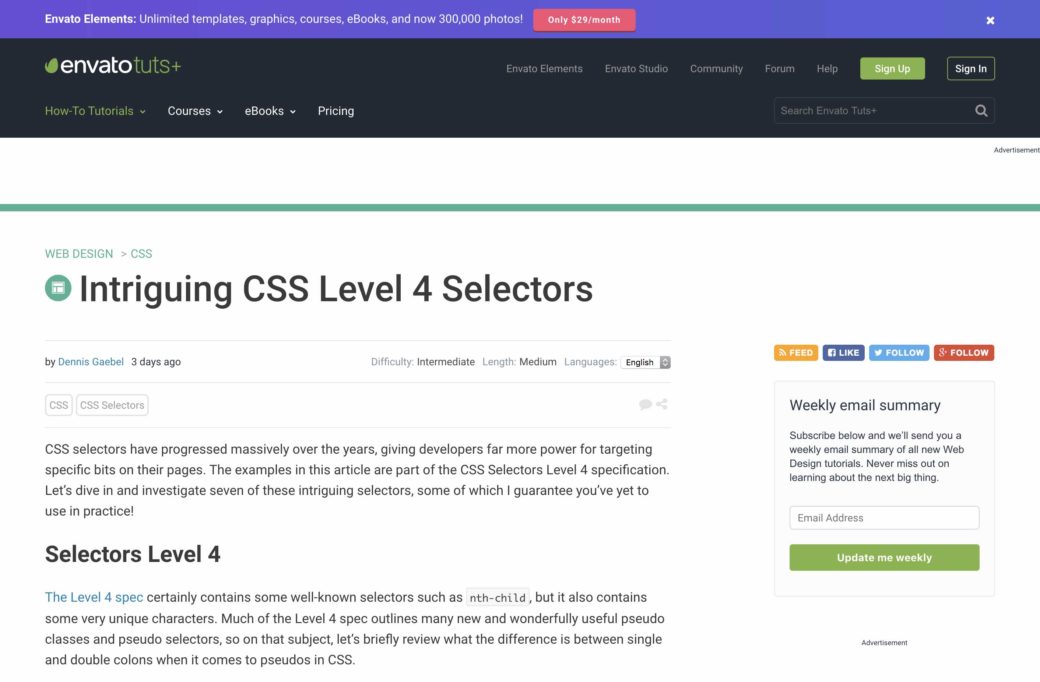Expand the How-To Tutorials menu
This screenshot has width=1040, height=682.
[x=95, y=111]
